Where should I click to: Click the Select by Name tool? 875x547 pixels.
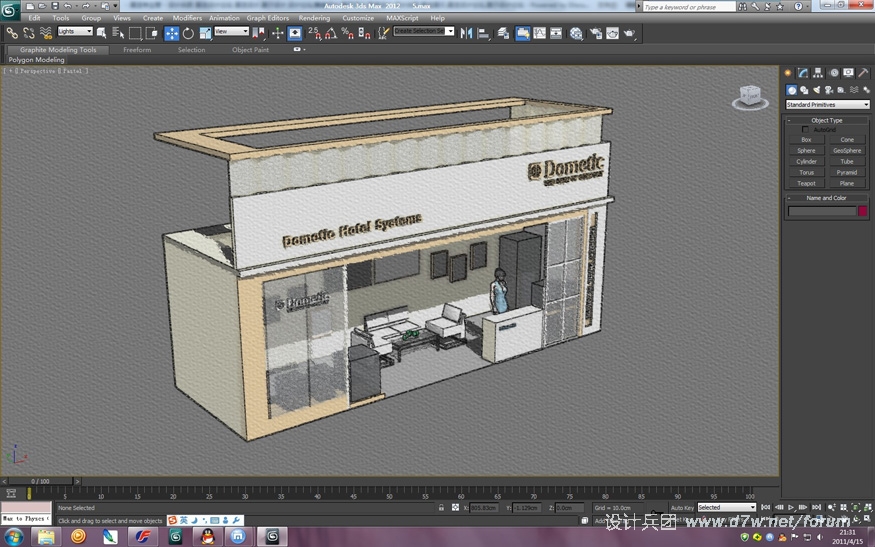(x=118, y=33)
